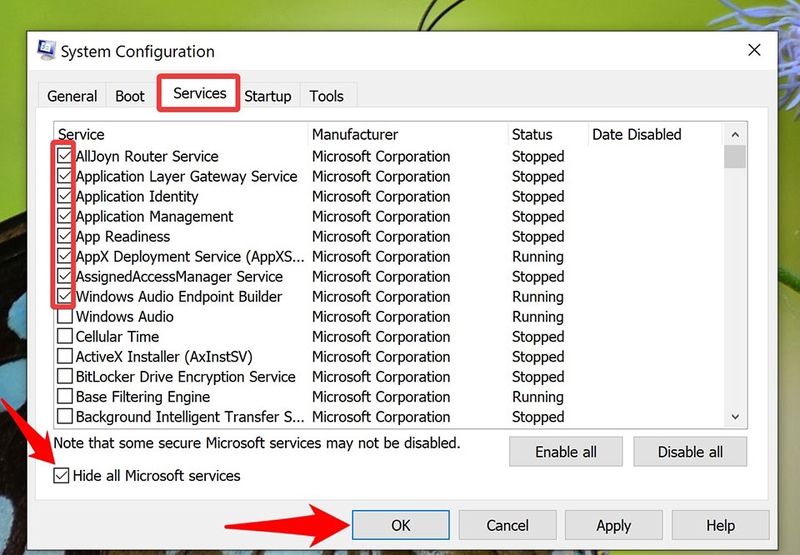The image size is (800, 555).
Task: Uncheck Application Layer Gateway Service checkbox
Action: (x=64, y=176)
